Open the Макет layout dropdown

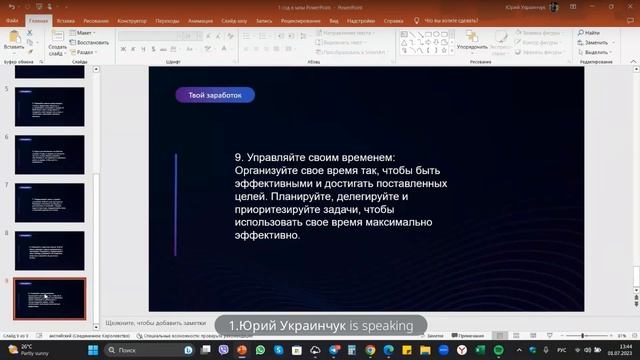[83, 33]
